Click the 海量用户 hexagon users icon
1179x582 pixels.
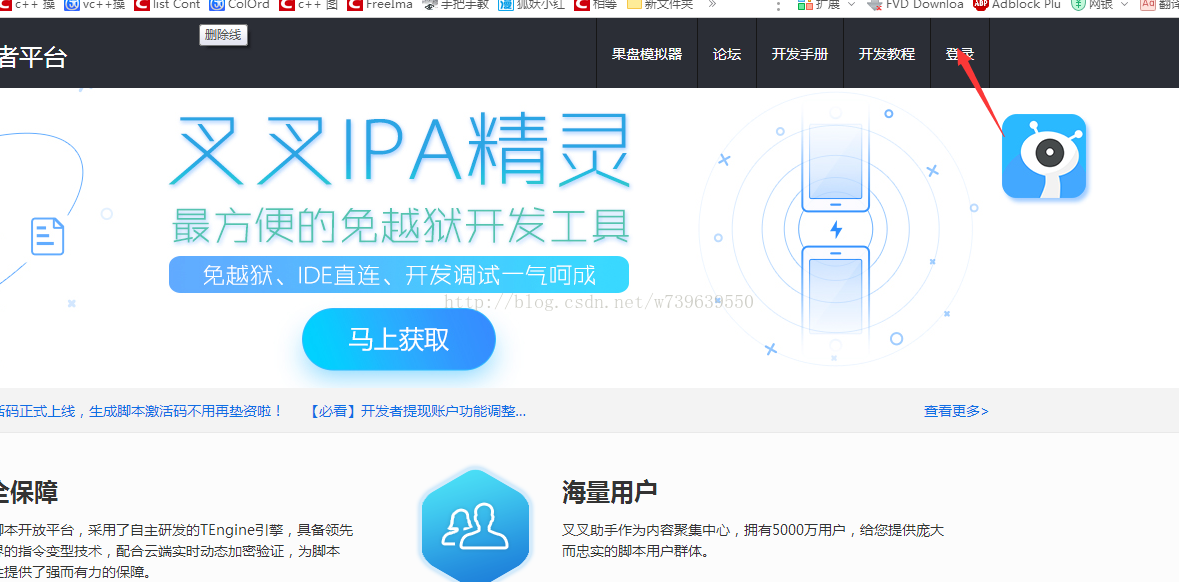[x=475, y=526]
